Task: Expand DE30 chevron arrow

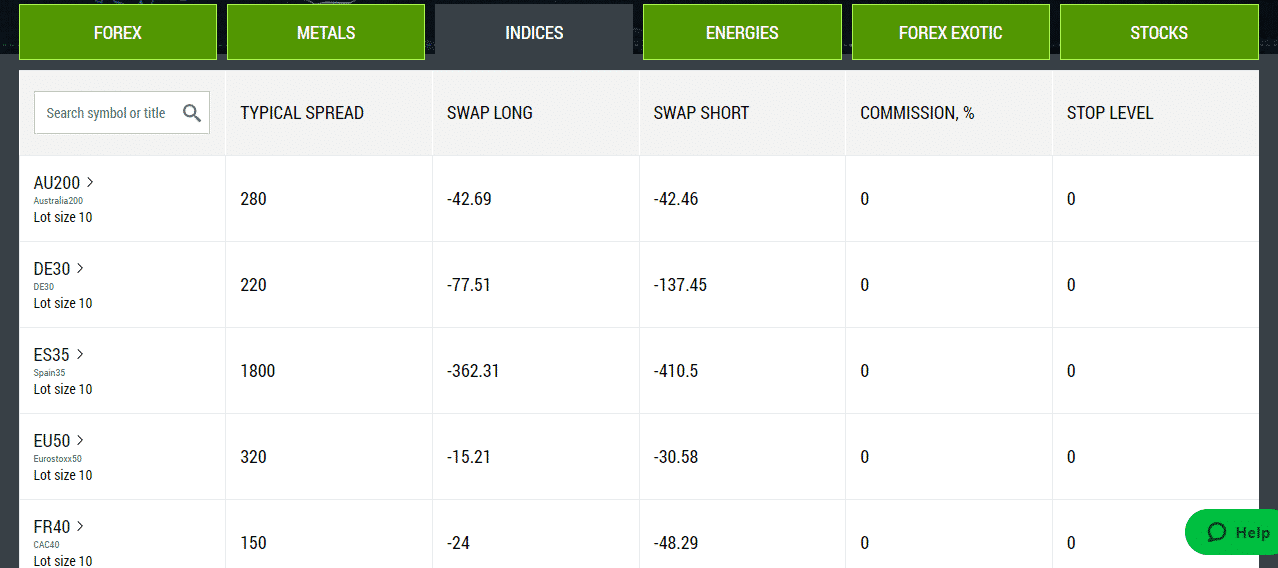Action: [x=81, y=268]
